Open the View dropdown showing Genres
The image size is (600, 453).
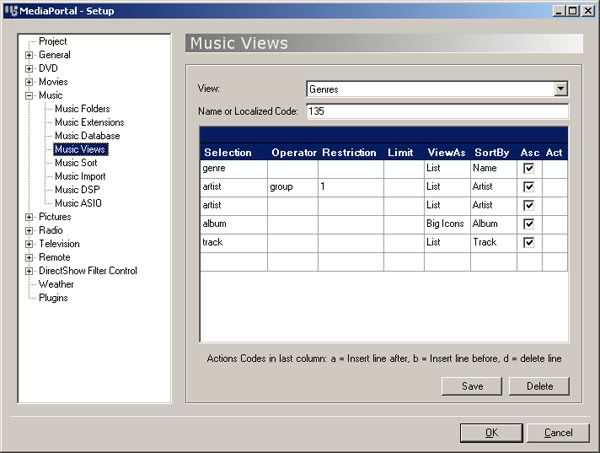tap(560, 89)
